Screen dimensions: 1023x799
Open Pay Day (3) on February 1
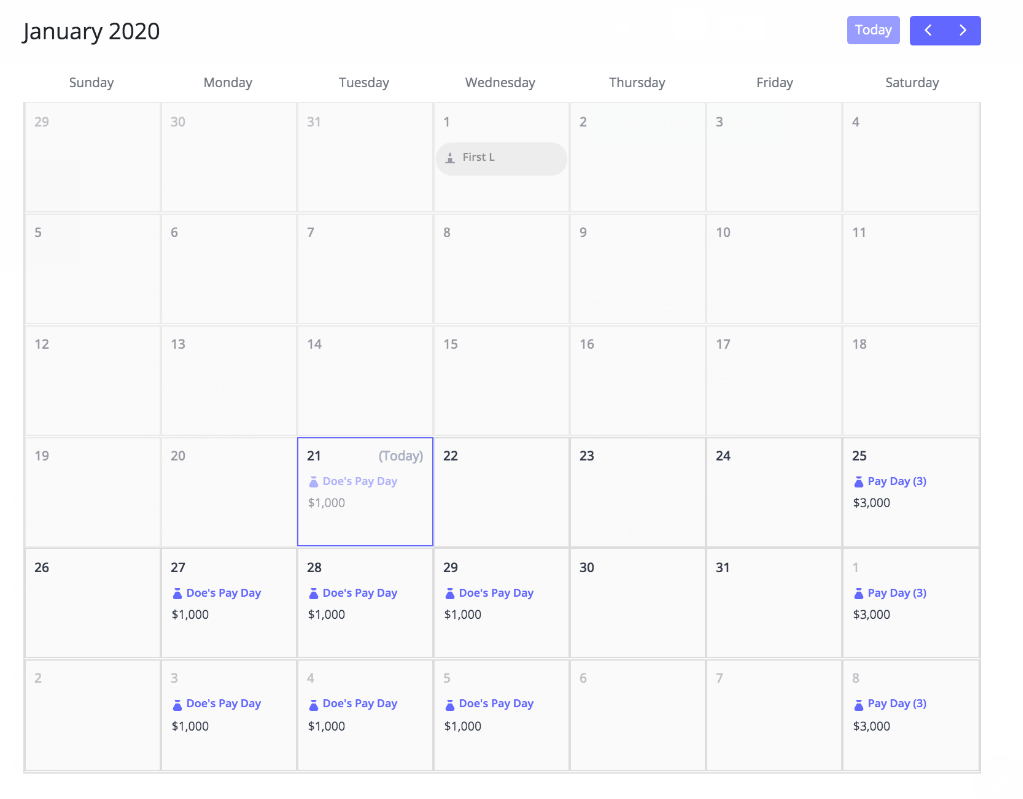896,593
